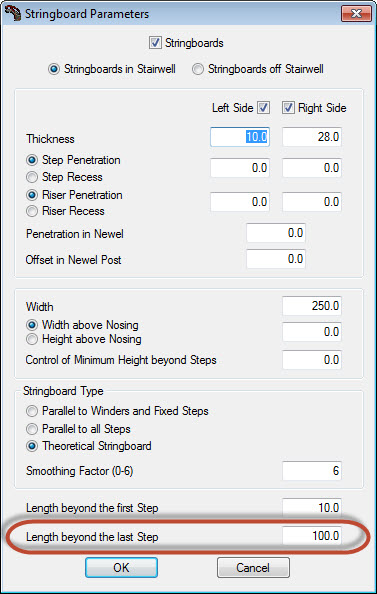Screen dimensions: 377x594
Task: Uncheck the Right Side checkbox
Action: pos(288,108)
